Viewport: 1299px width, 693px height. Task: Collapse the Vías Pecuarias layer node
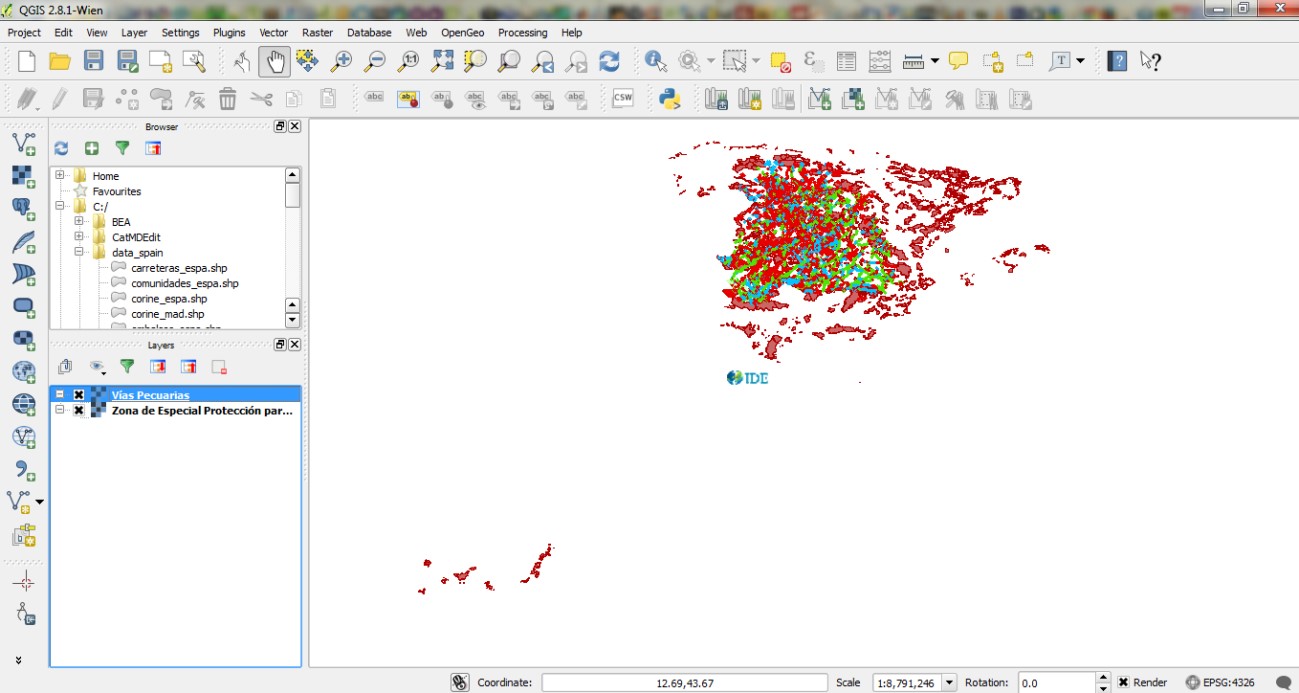60,395
